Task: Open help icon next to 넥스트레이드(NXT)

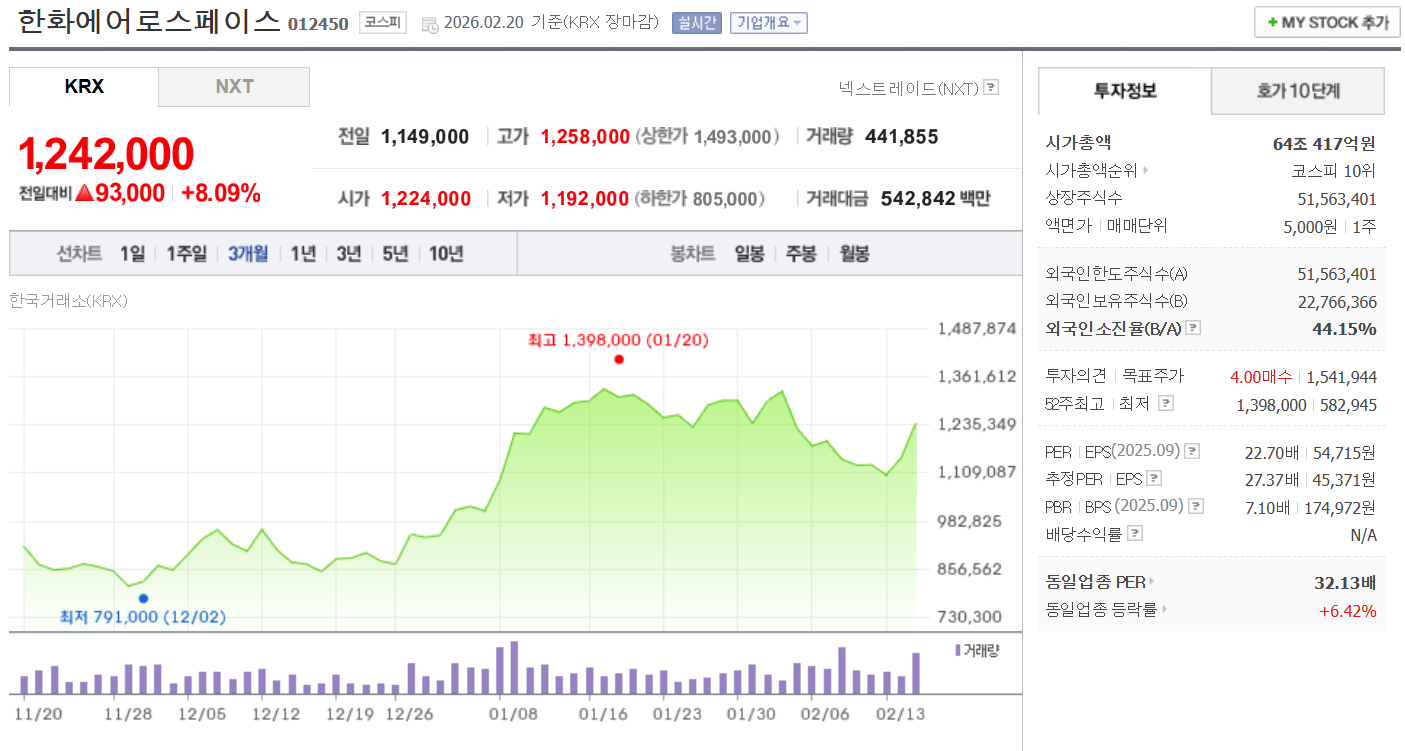Action: point(991,87)
